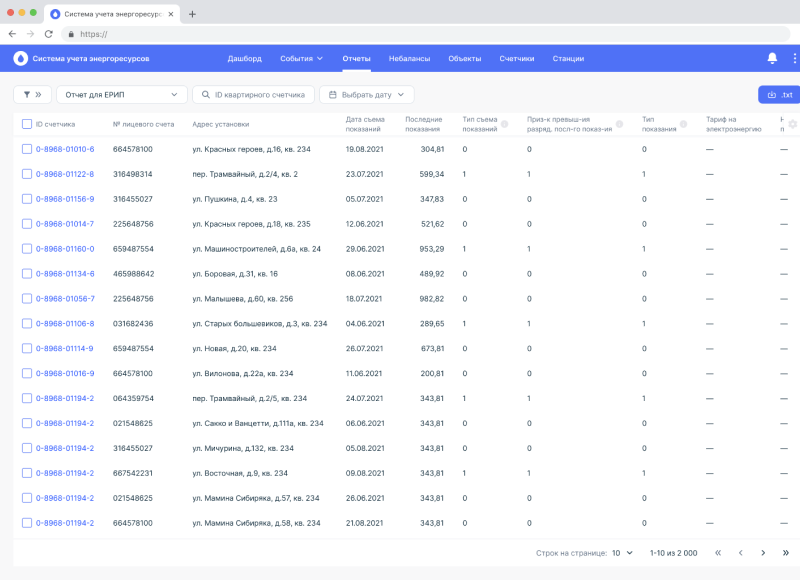
Task: Tick checkbox for meter 0-8968-01010-6
Action: [x=27, y=149]
